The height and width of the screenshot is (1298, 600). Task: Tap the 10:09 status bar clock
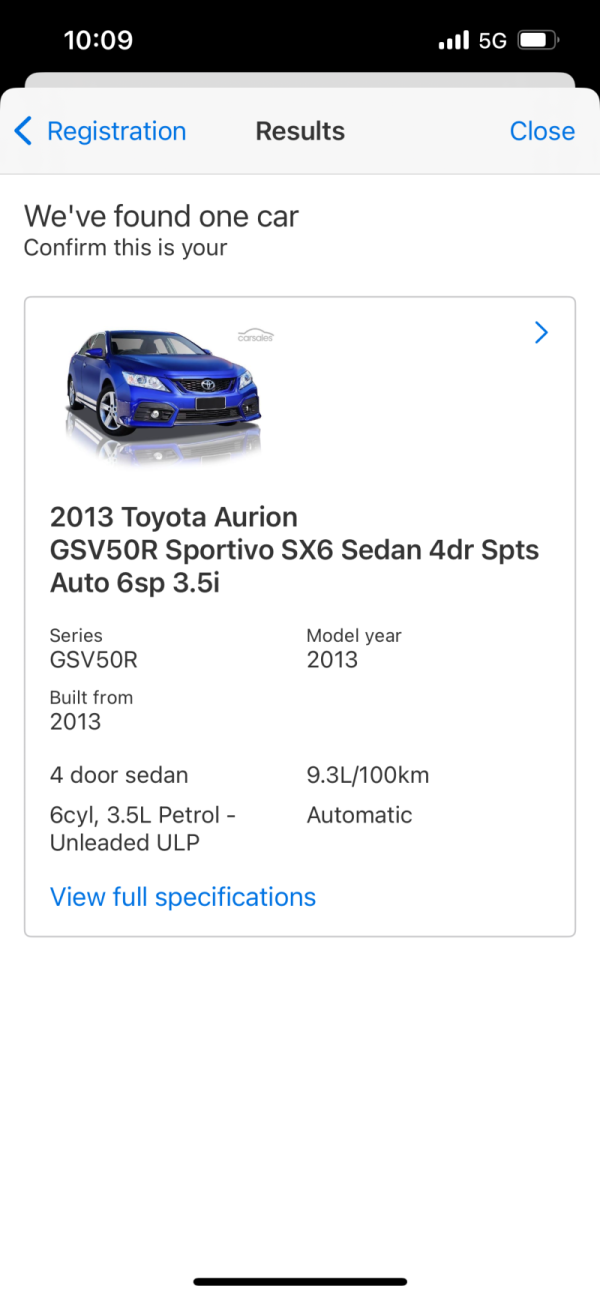tap(98, 40)
